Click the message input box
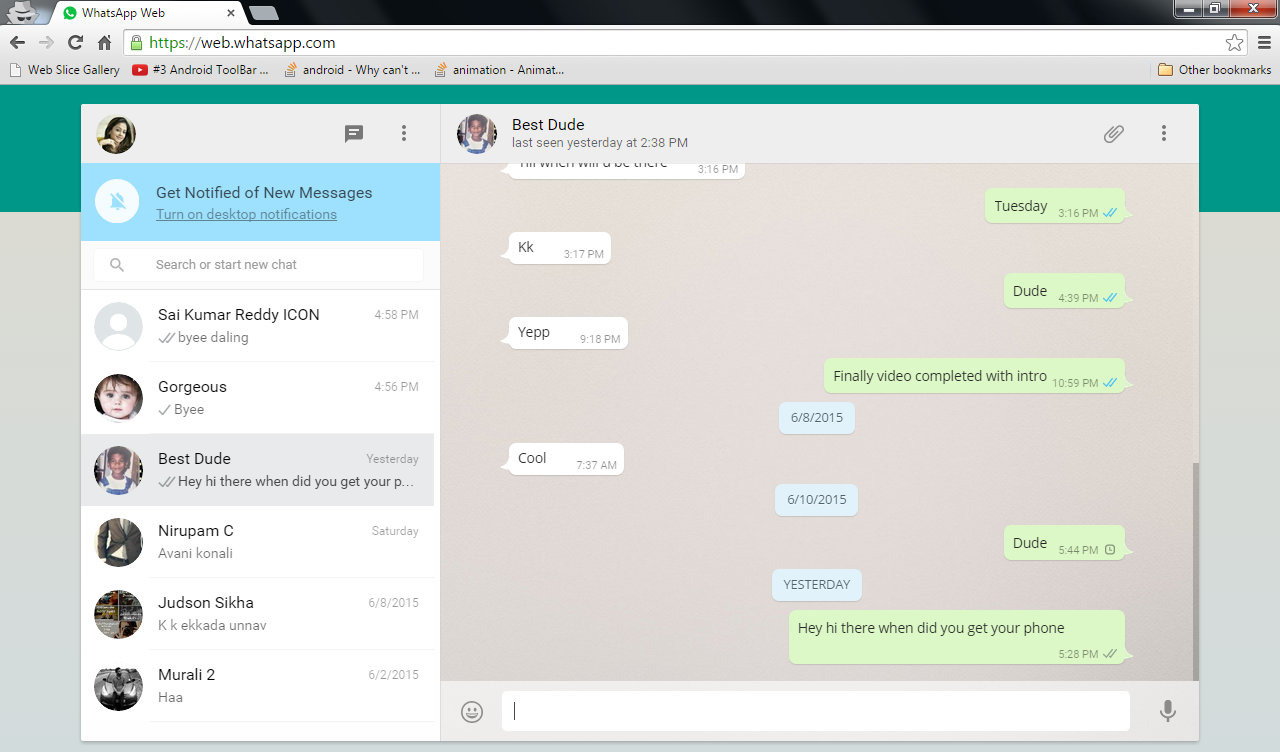 (x=816, y=711)
